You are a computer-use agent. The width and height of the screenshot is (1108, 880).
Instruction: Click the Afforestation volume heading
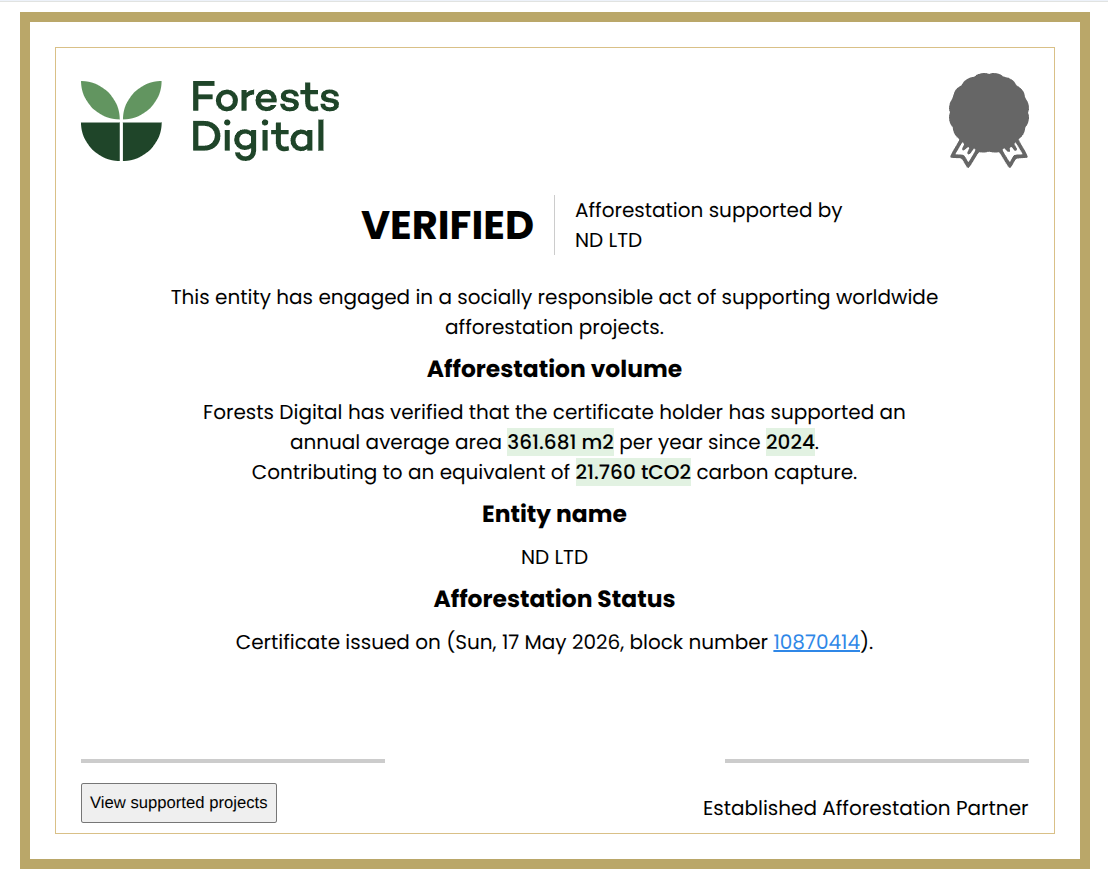(x=554, y=369)
